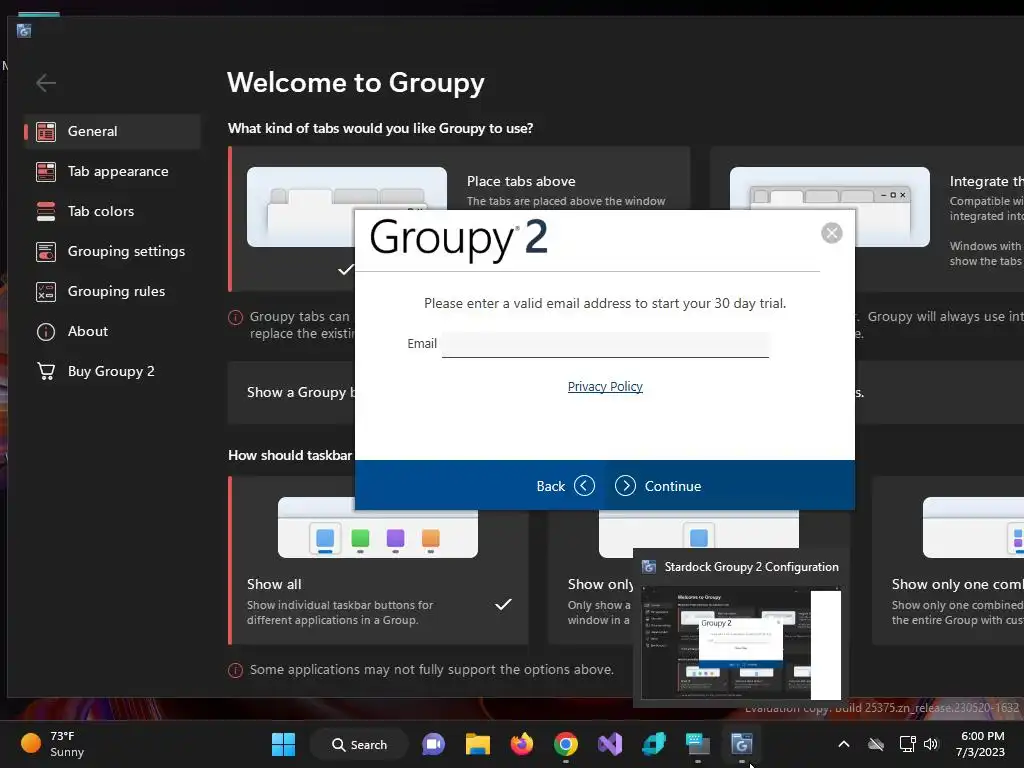The image size is (1024, 768).
Task: Select the Show all taskbar option
Action: [x=378, y=560]
